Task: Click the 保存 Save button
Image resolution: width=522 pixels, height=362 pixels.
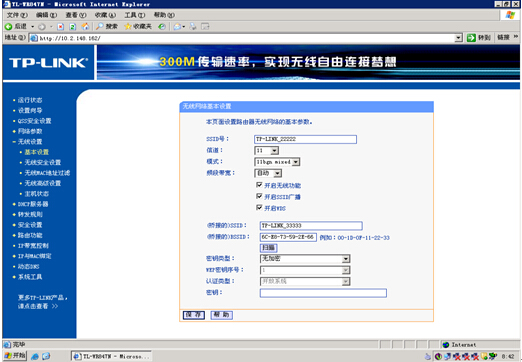Action: point(194,315)
